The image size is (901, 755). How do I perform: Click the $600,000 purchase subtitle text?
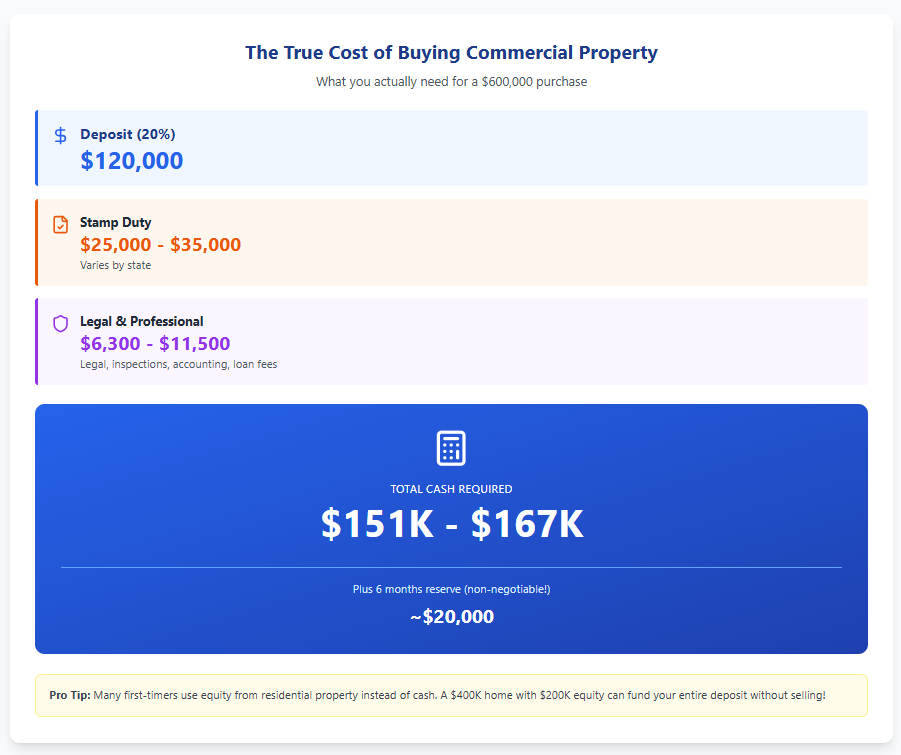(451, 82)
